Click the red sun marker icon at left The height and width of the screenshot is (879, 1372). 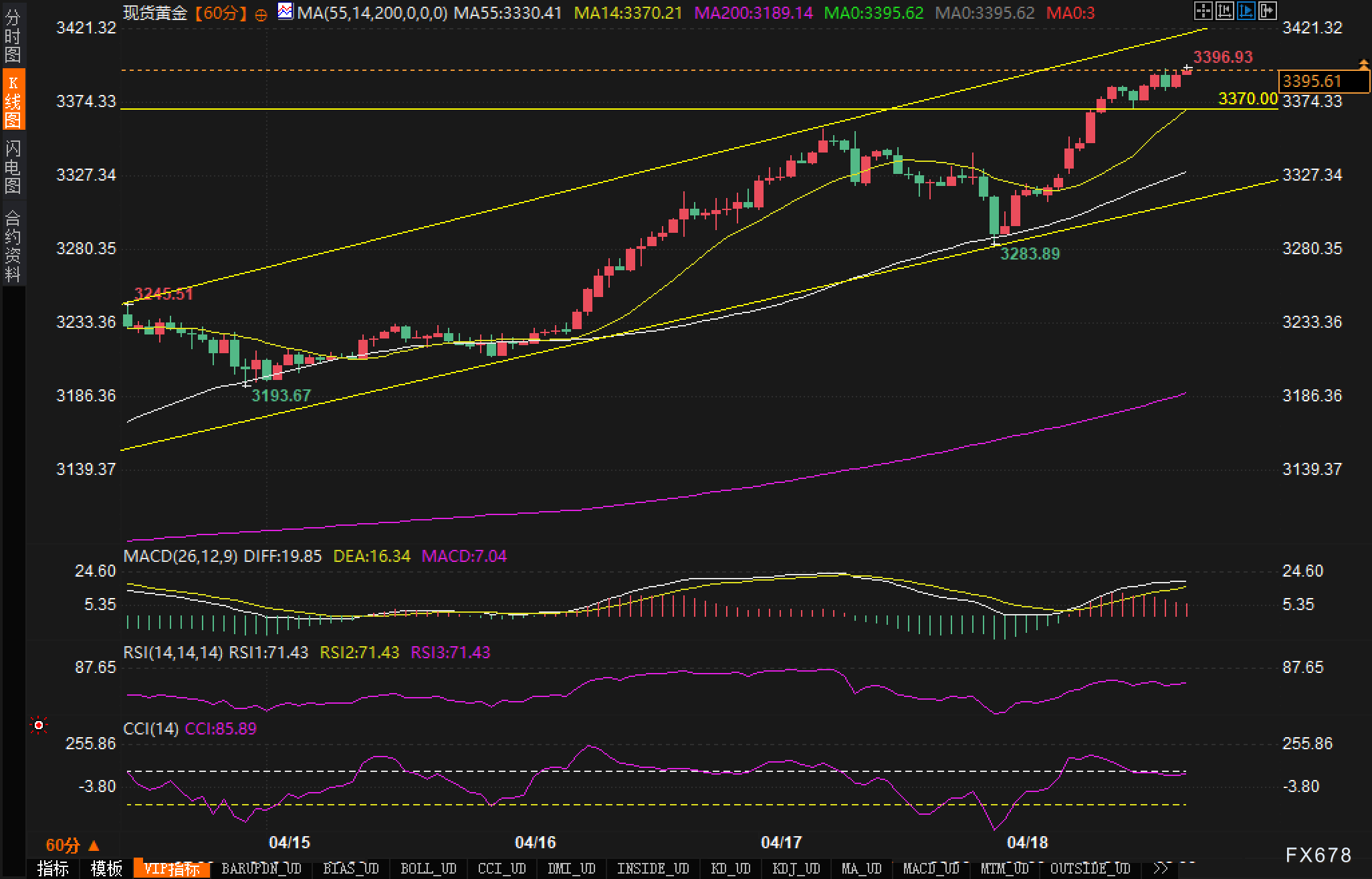39,725
